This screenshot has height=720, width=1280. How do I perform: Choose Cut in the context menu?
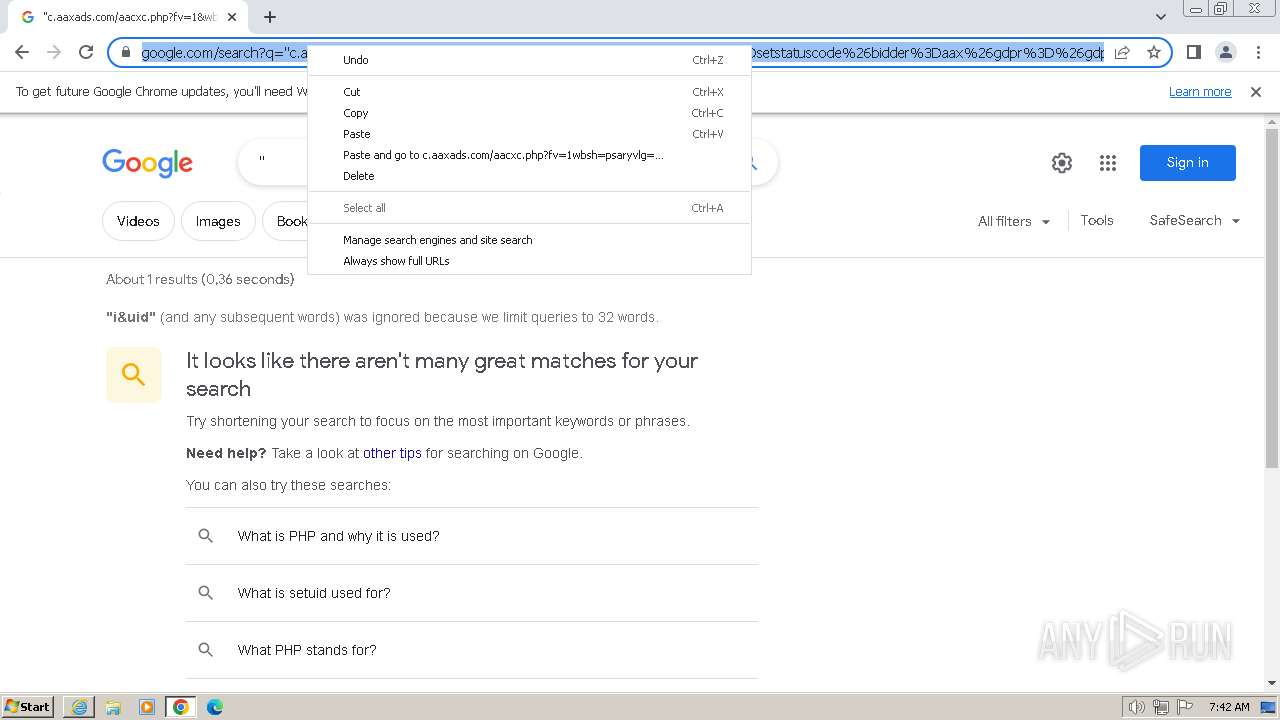[x=529, y=92]
